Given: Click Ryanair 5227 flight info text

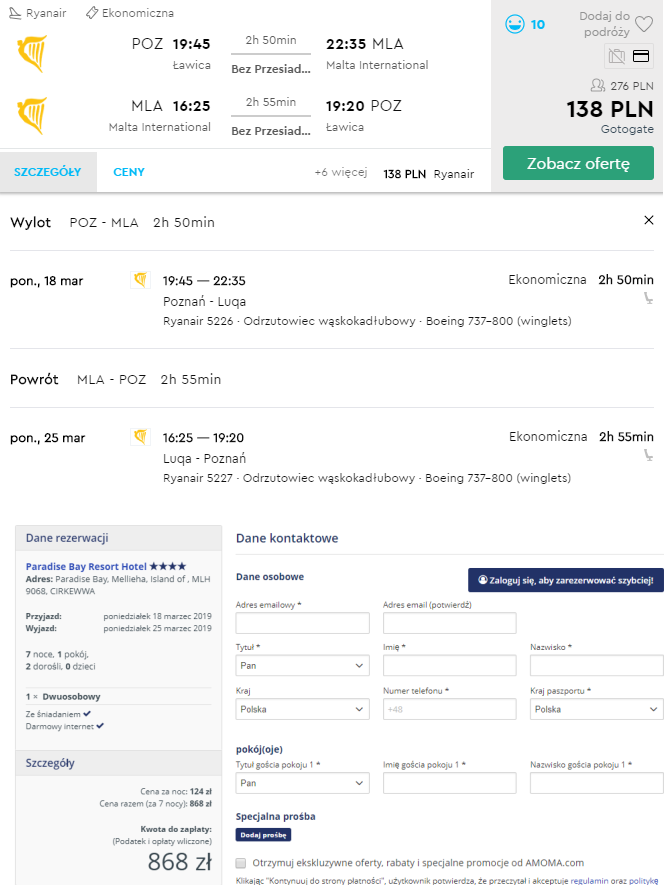Looking at the screenshot, I should pos(367,478).
